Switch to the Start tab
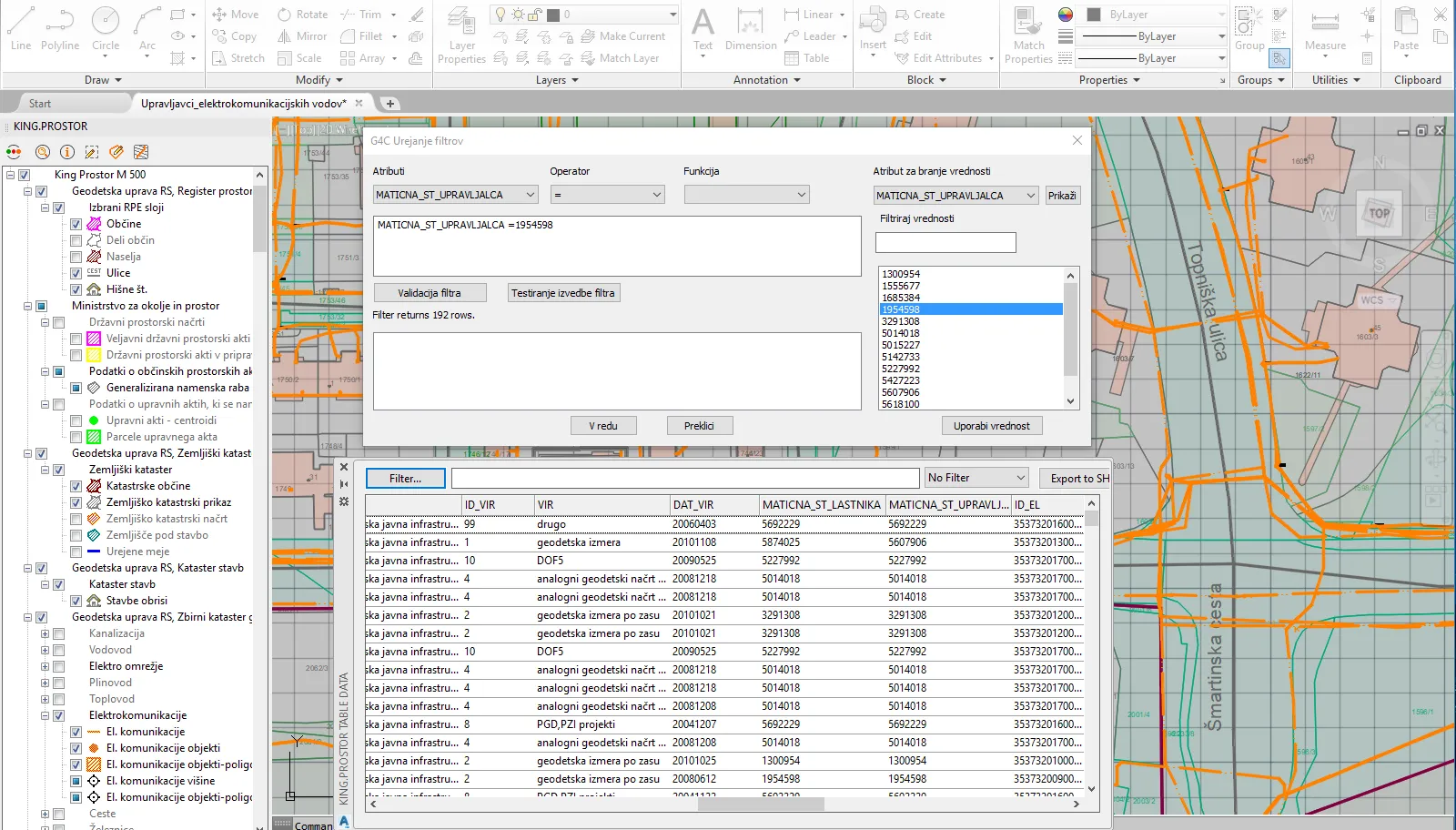Viewport: 1456px width, 830px height. [40, 104]
